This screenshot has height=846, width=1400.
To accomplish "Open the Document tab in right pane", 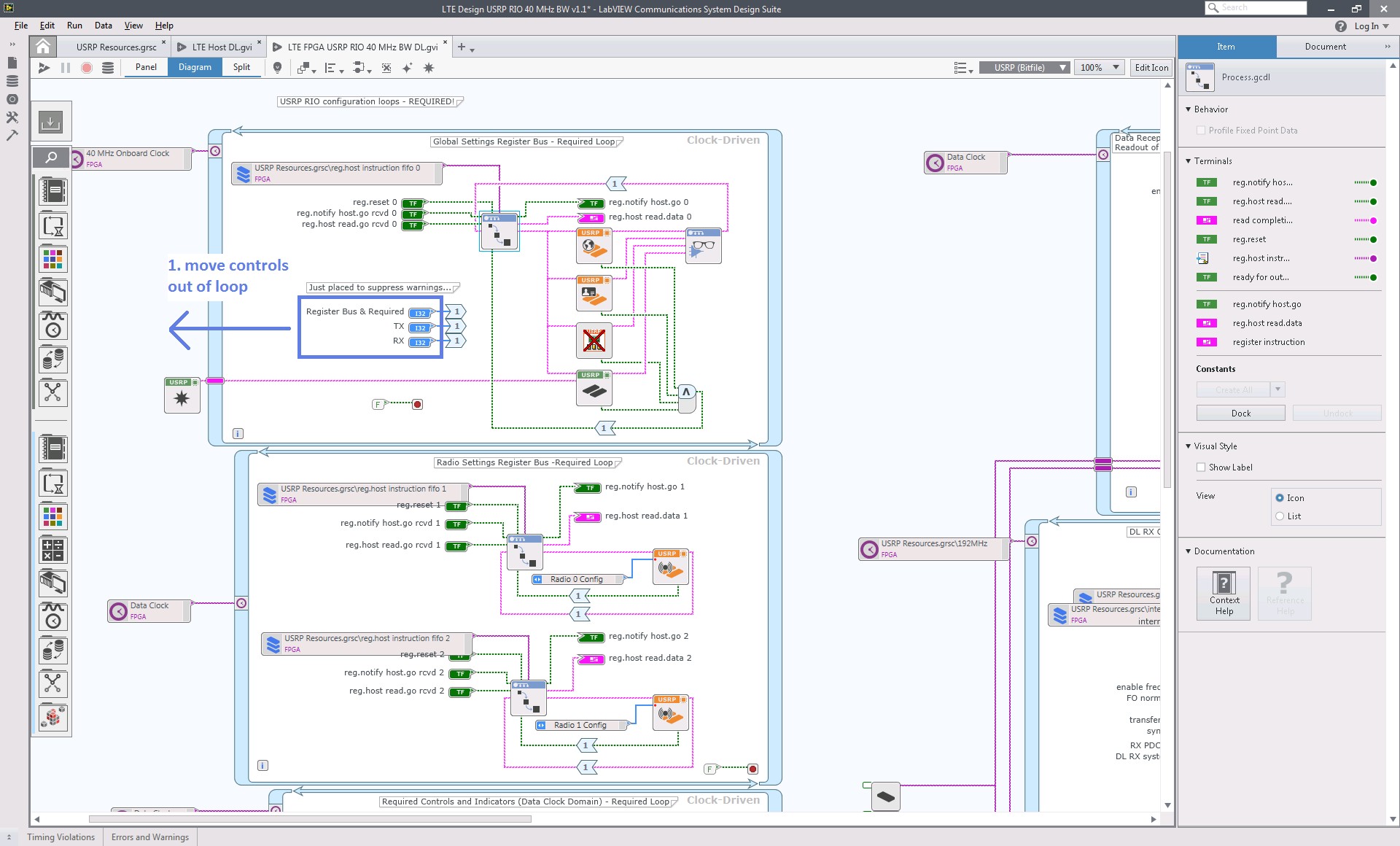I will click(x=1325, y=47).
